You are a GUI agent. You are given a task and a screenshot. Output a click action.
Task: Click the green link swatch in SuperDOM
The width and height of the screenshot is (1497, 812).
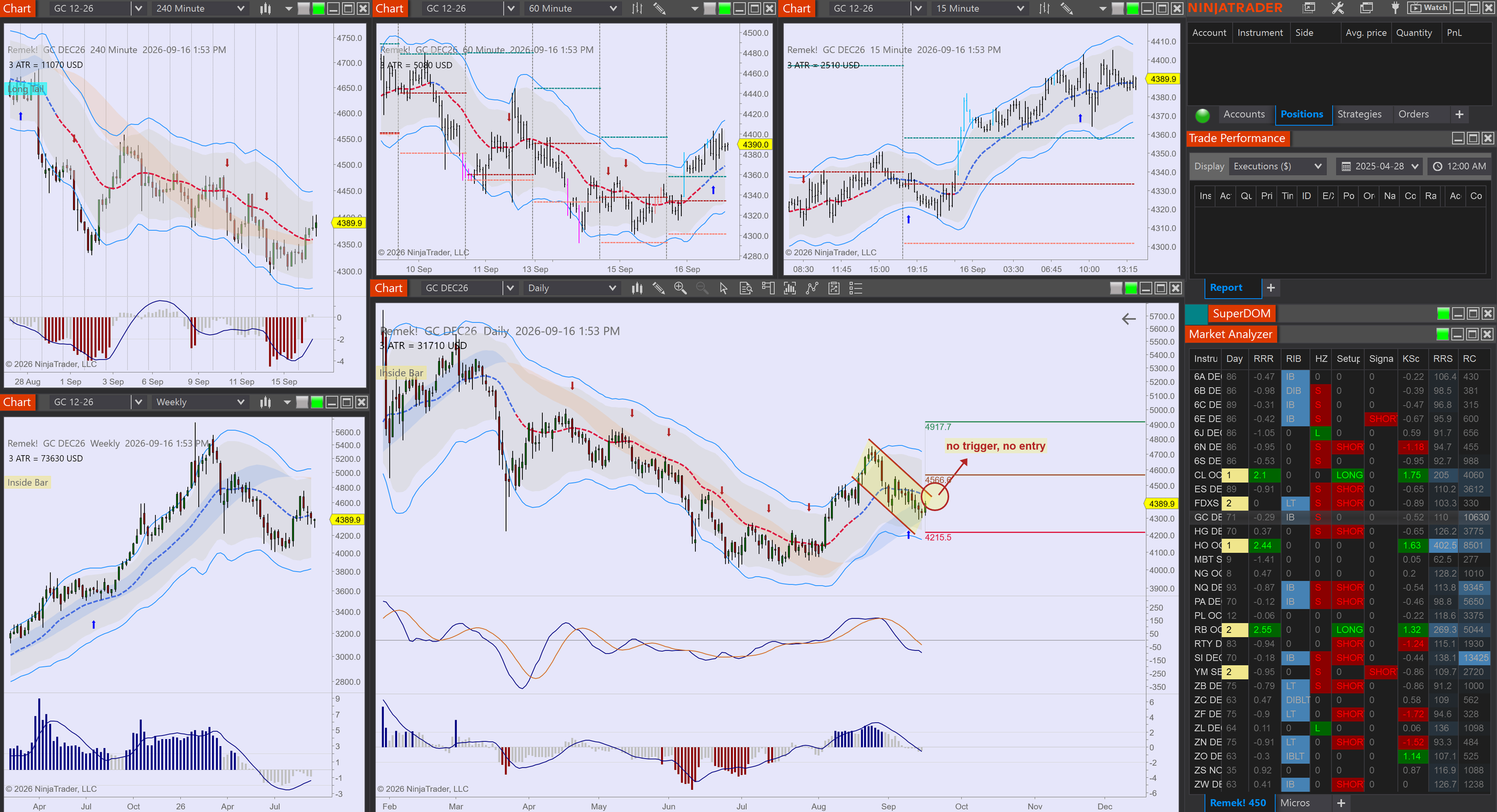coord(1444,314)
